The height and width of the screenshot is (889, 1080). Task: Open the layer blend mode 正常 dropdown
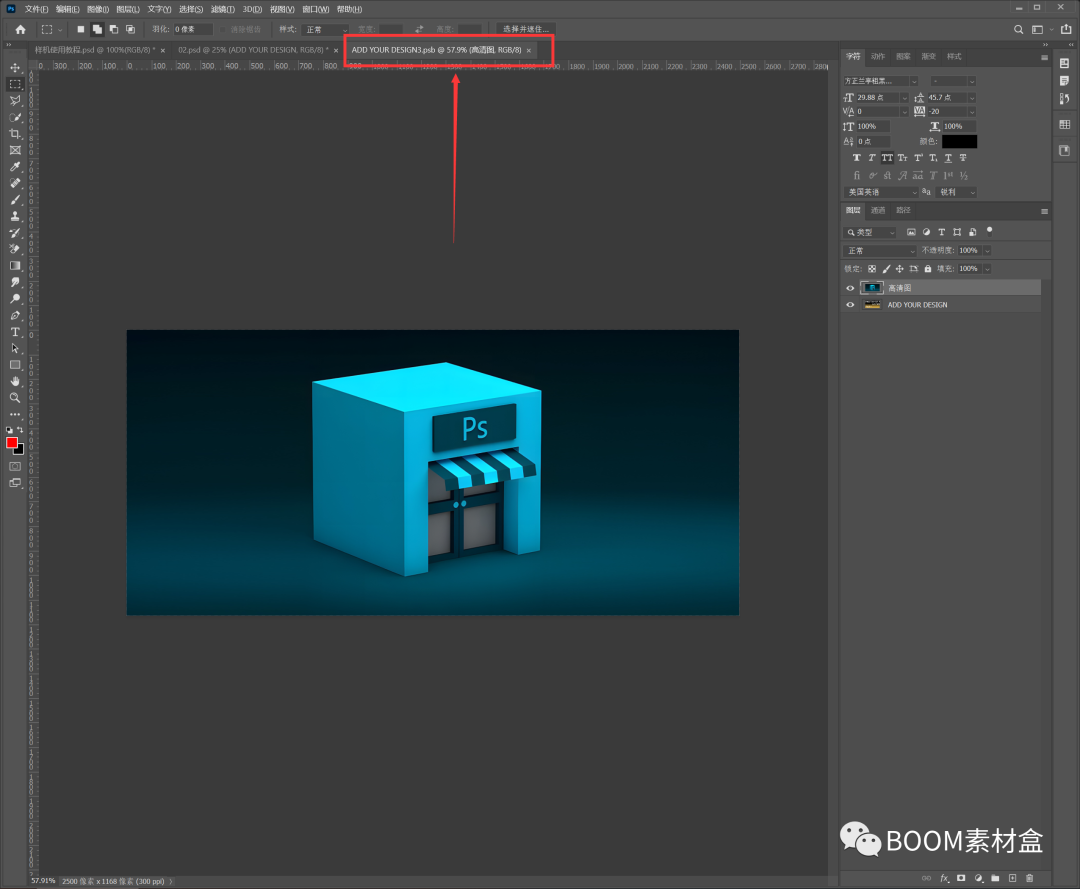point(879,251)
